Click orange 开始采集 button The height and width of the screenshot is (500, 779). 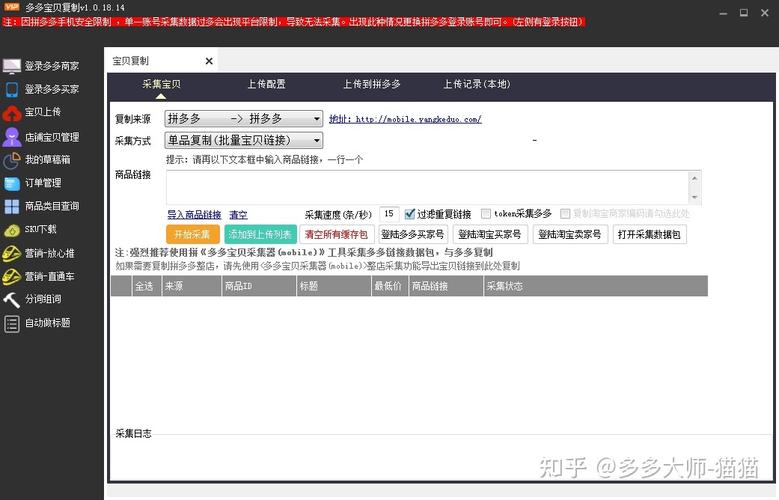(x=192, y=235)
